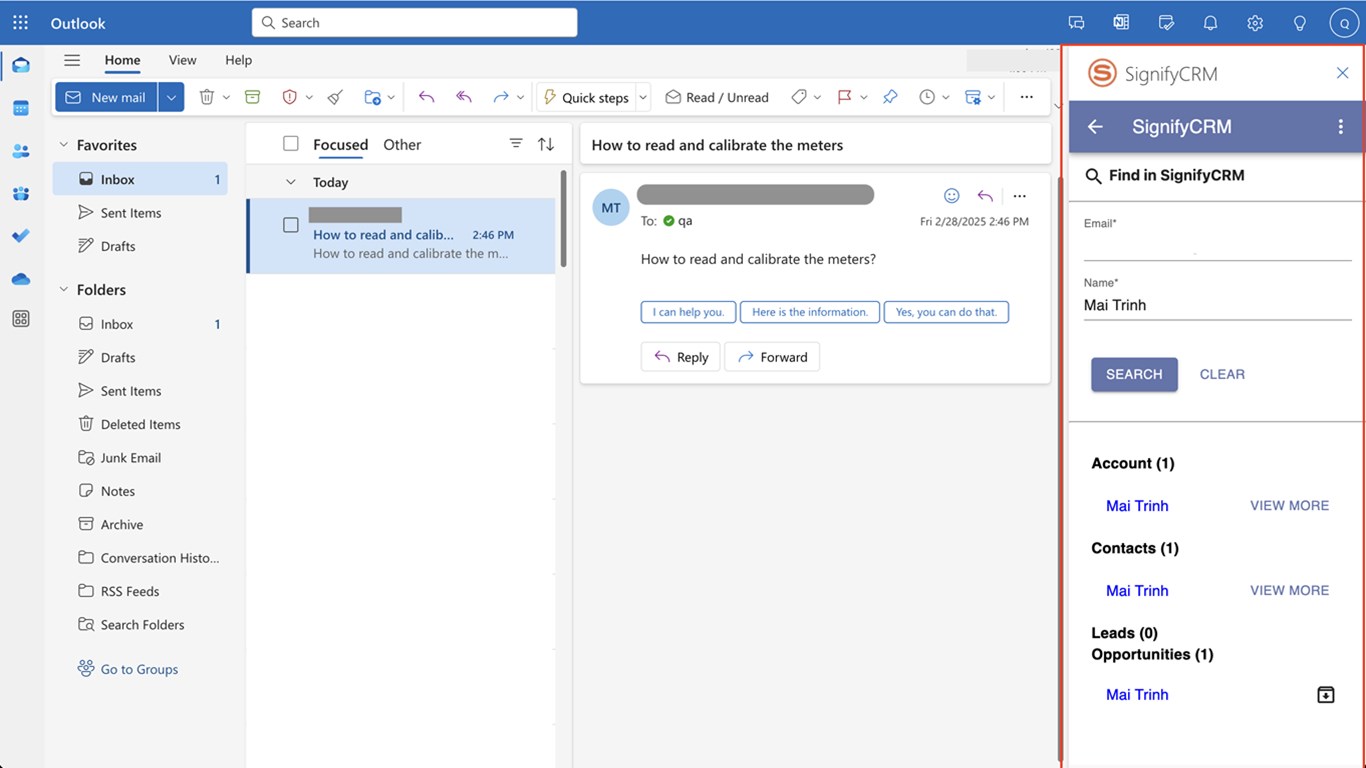The image size is (1366, 768).
Task: Open People in the left rail
Action: [x=21, y=151]
